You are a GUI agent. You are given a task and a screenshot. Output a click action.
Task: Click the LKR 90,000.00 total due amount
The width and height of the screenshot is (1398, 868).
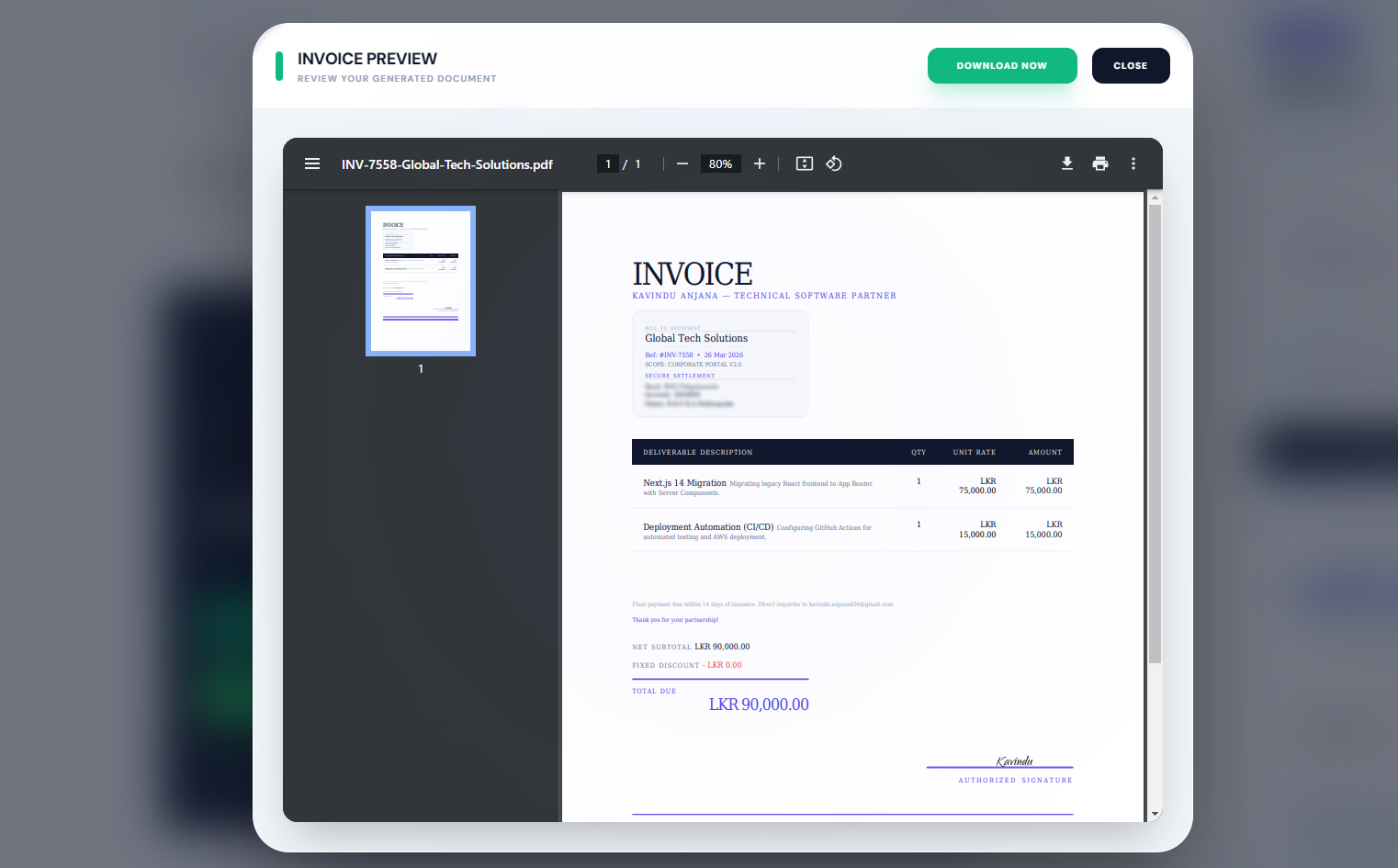coord(759,705)
